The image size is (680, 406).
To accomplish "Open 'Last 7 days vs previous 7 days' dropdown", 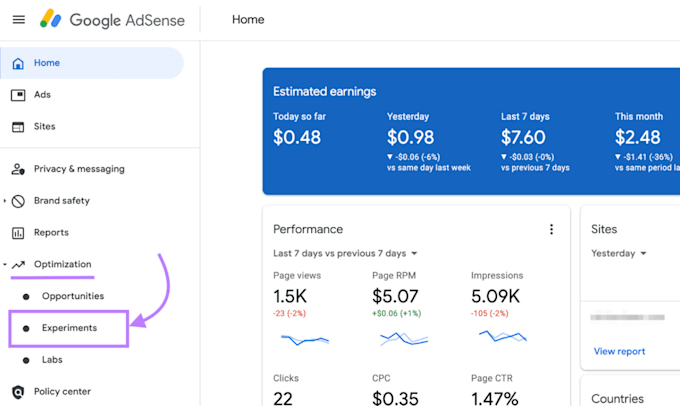I will coord(345,253).
